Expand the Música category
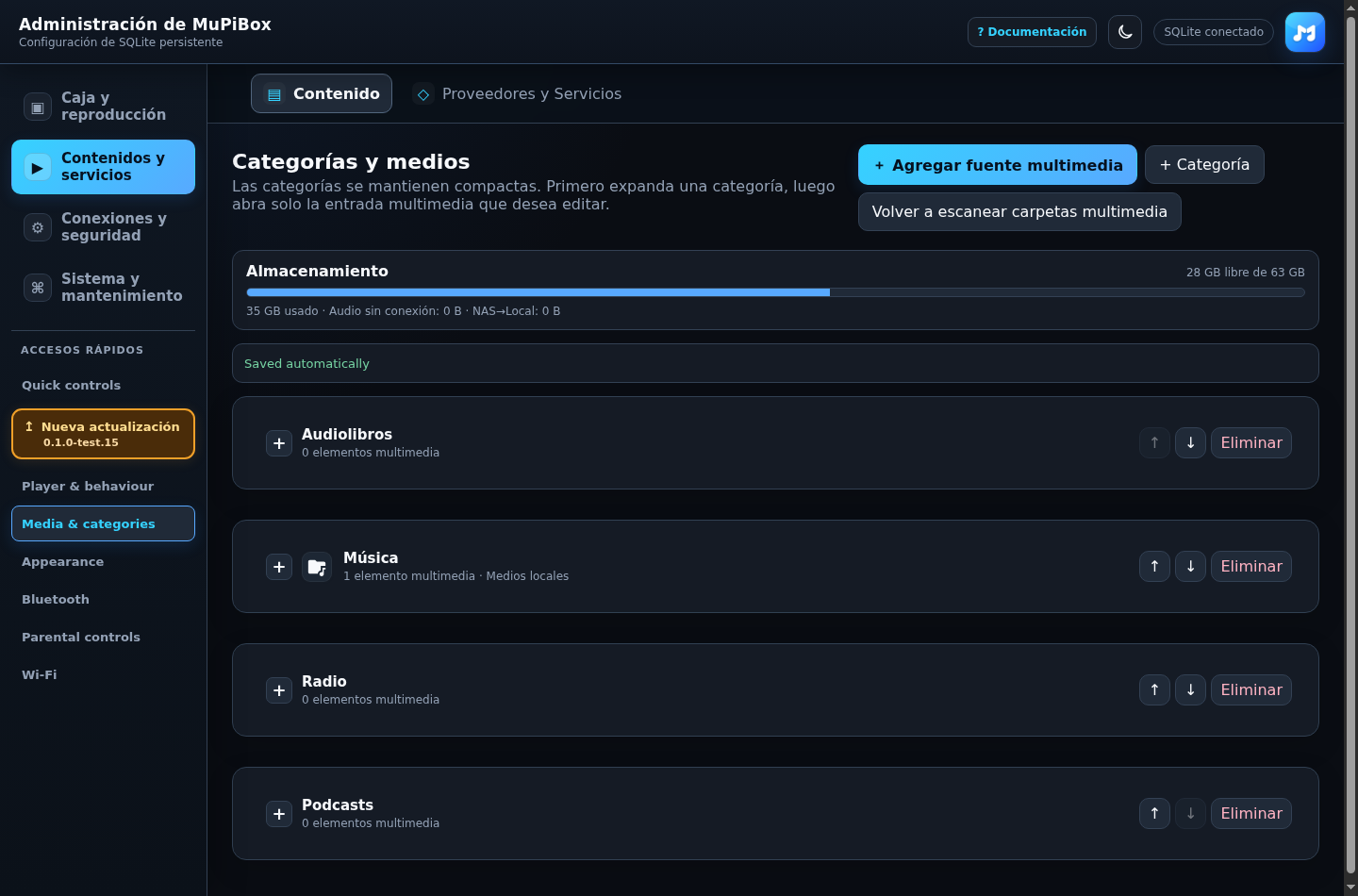The height and width of the screenshot is (896, 1358). coord(279,567)
